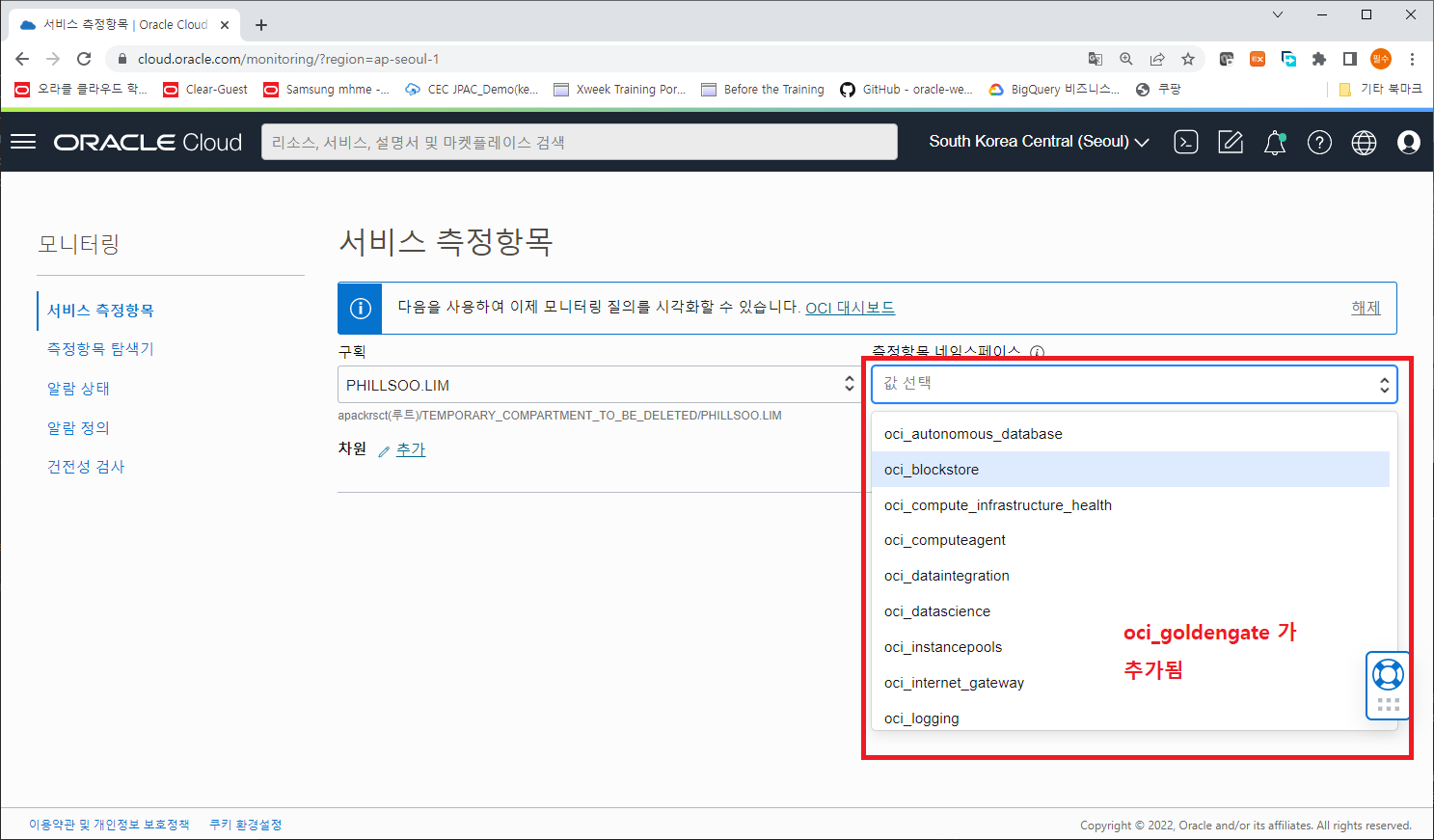Reload the page with refresh icon
The image size is (1434, 840).
84,59
